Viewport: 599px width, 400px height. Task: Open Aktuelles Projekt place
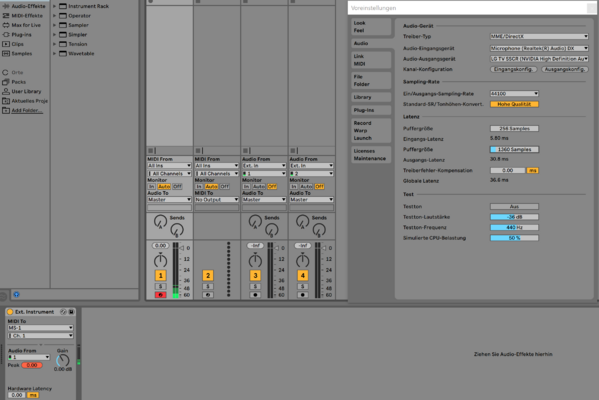point(25,101)
